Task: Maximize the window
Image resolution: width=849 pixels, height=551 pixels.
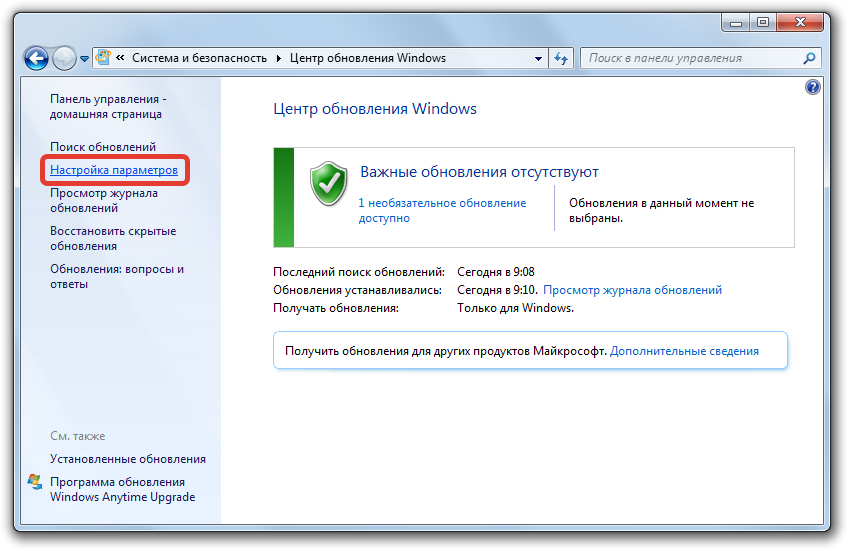Action: (762, 22)
